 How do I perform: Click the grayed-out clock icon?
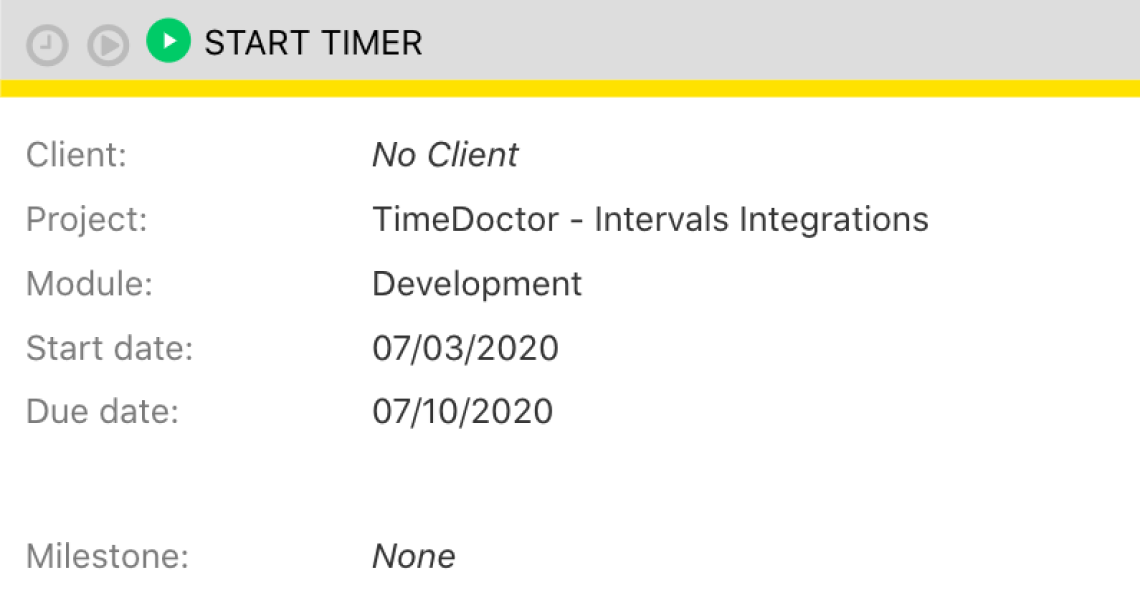47,45
